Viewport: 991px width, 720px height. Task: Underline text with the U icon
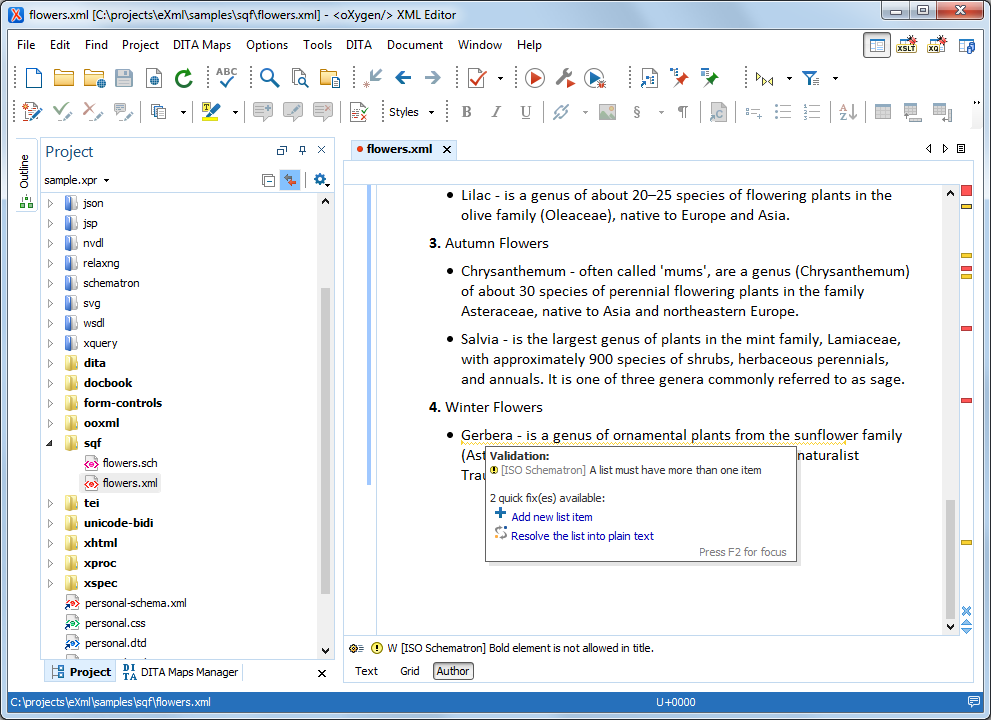point(525,112)
